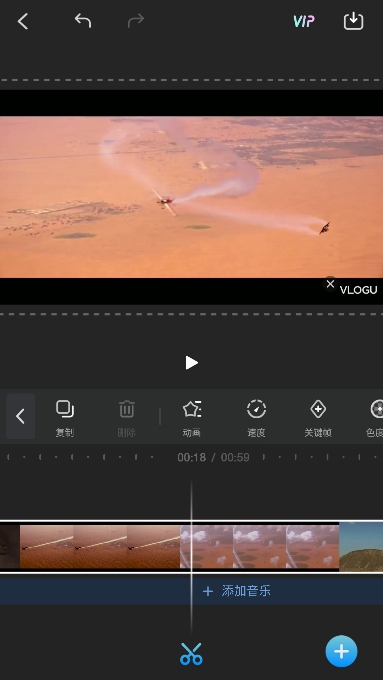Open the 色度 chroma tool
The width and height of the screenshot is (383, 680).
tap(375, 418)
